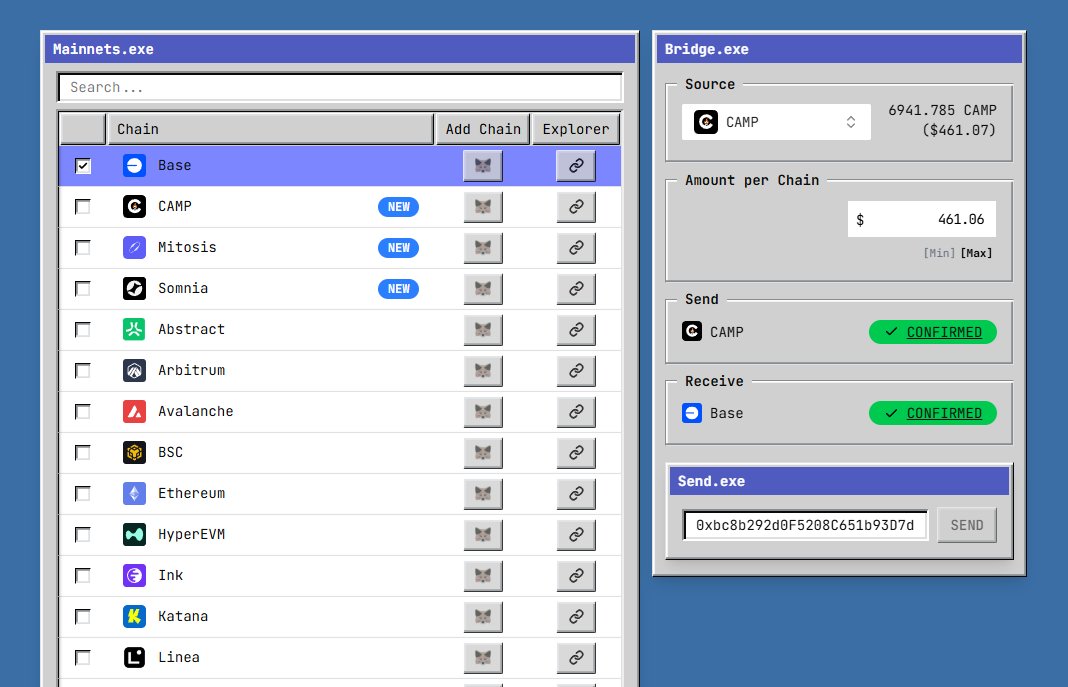Select the Ethereum chain name
The image size is (1068, 687).
[191, 494]
